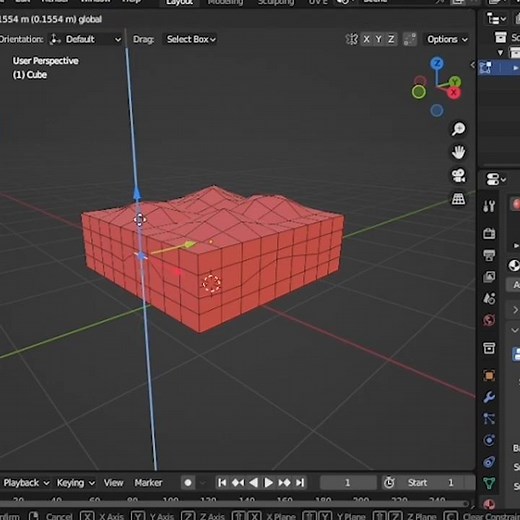Open the Material properties tab
This screenshot has height=520, width=520.
coord(489,504)
